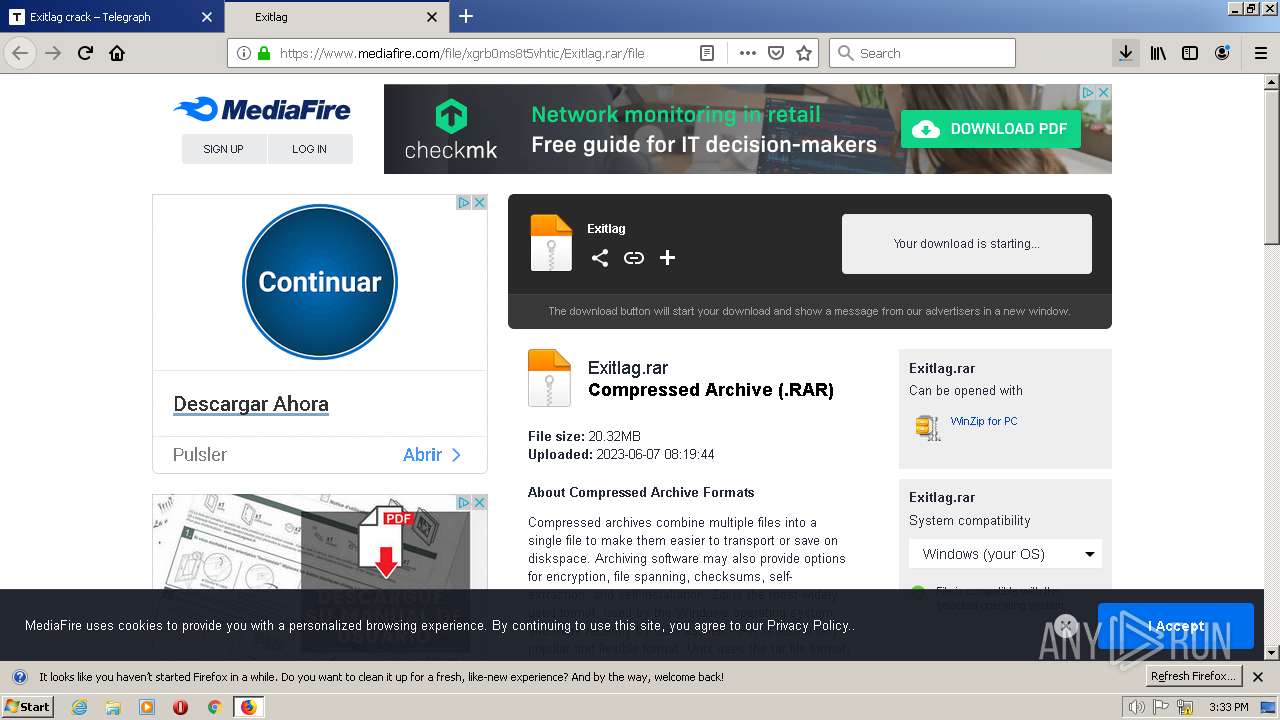Open the downloads panel arrow
This screenshot has width=1280, height=720.
point(1125,53)
